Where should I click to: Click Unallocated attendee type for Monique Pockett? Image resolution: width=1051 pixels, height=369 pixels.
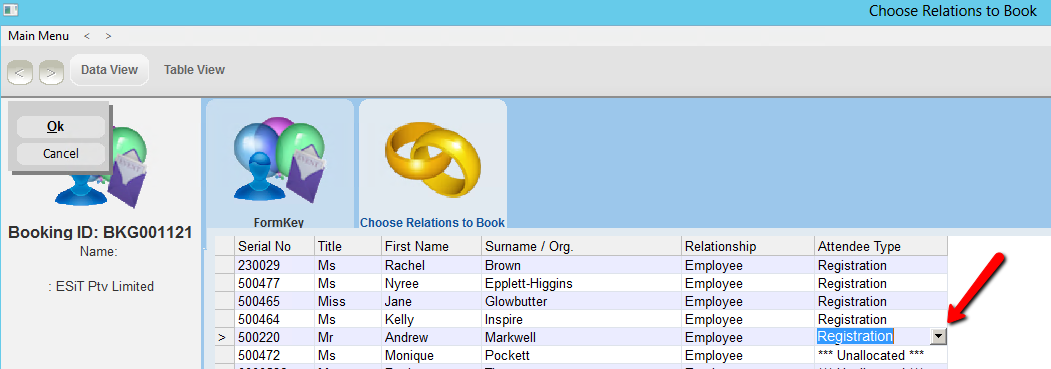coord(871,355)
